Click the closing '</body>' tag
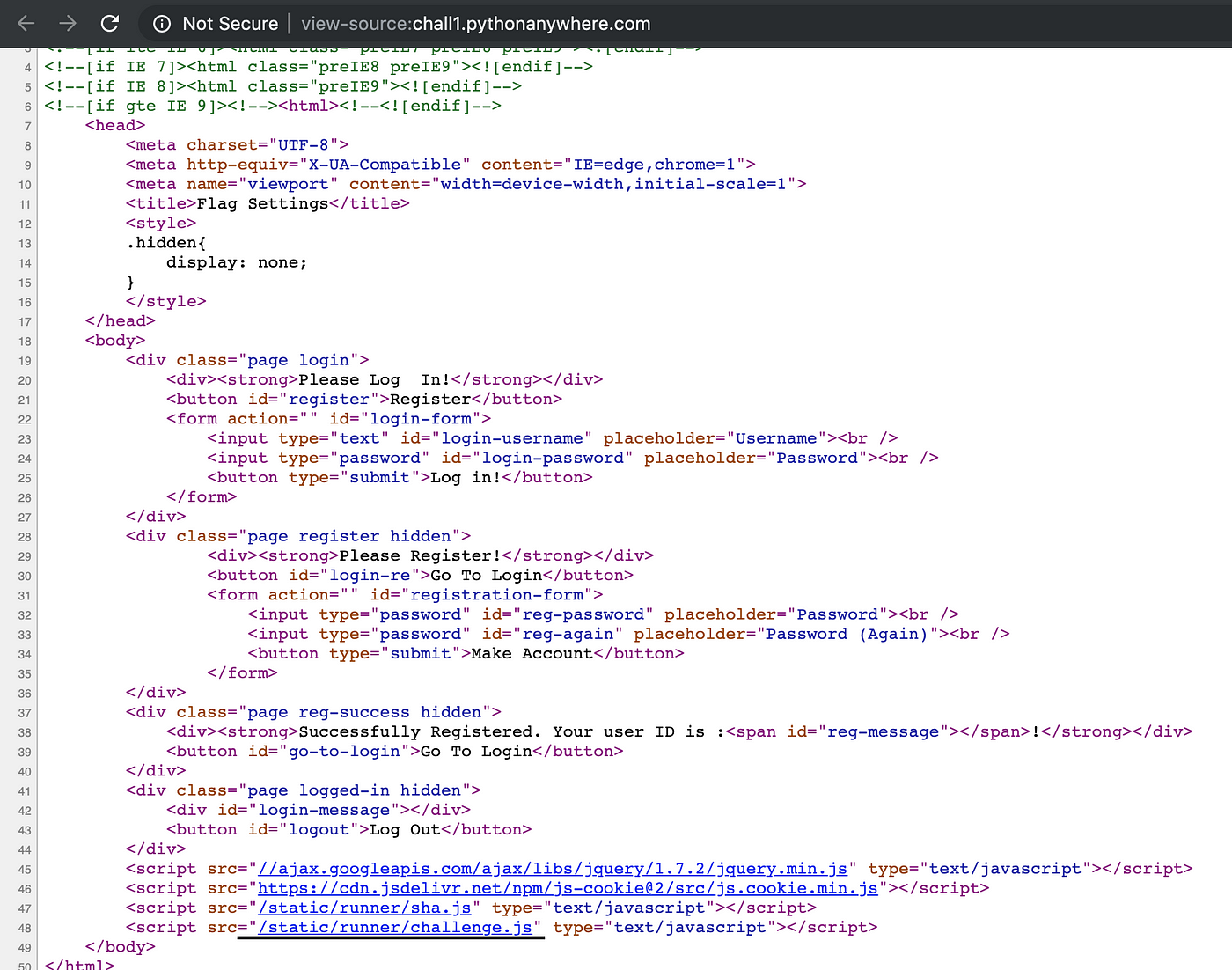The height and width of the screenshot is (970, 1232). [x=121, y=947]
